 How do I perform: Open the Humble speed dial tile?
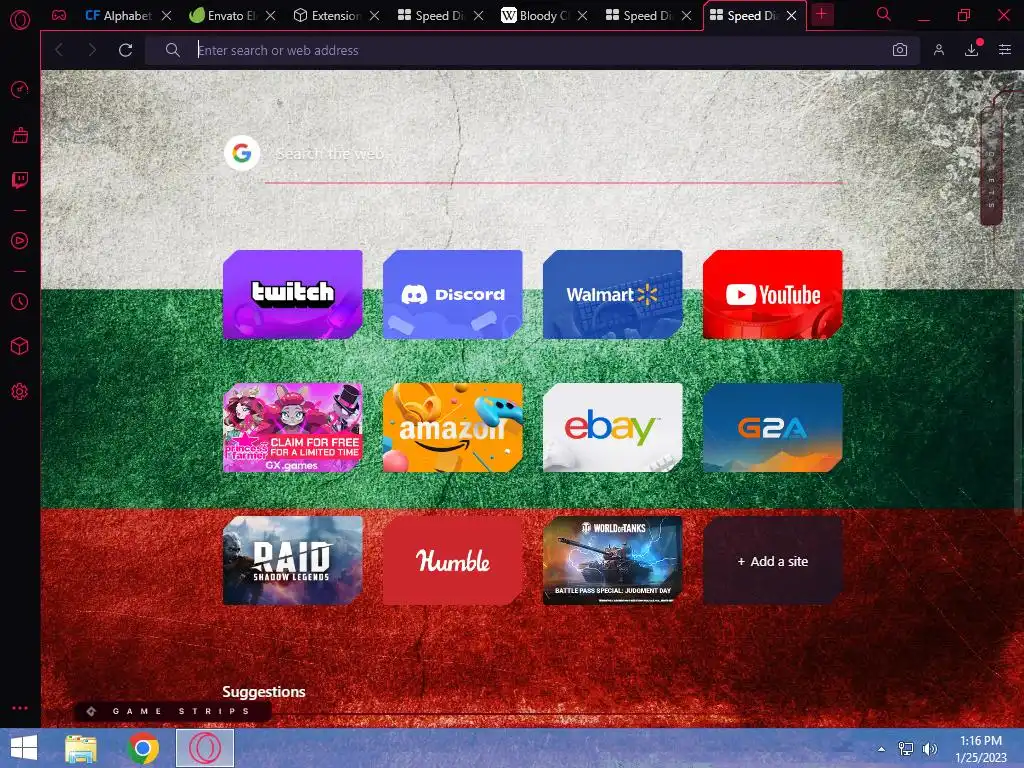pos(453,561)
